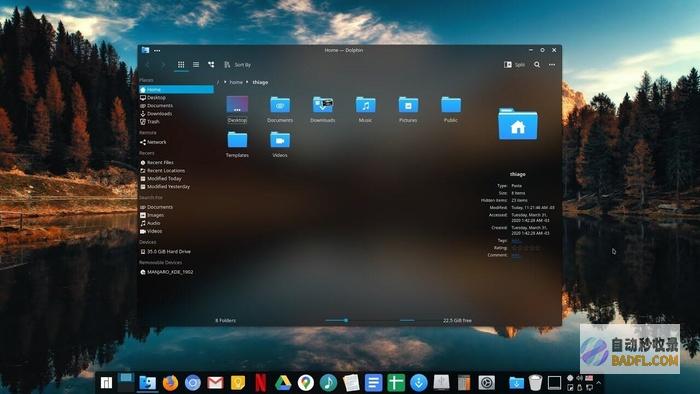Select the Downloads folder icon

pos(323,109)
